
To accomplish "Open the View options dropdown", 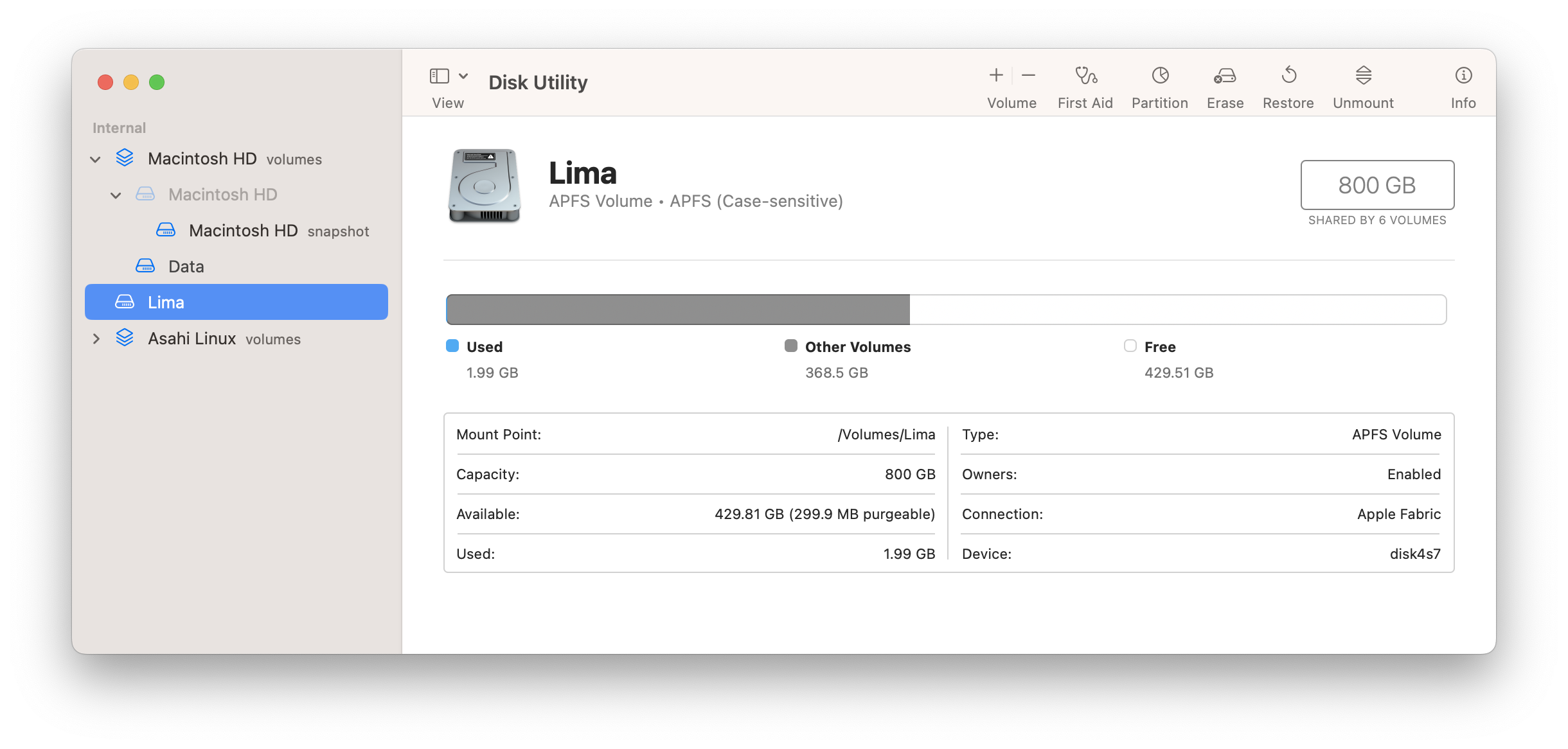I will click(x=464, y=75).
